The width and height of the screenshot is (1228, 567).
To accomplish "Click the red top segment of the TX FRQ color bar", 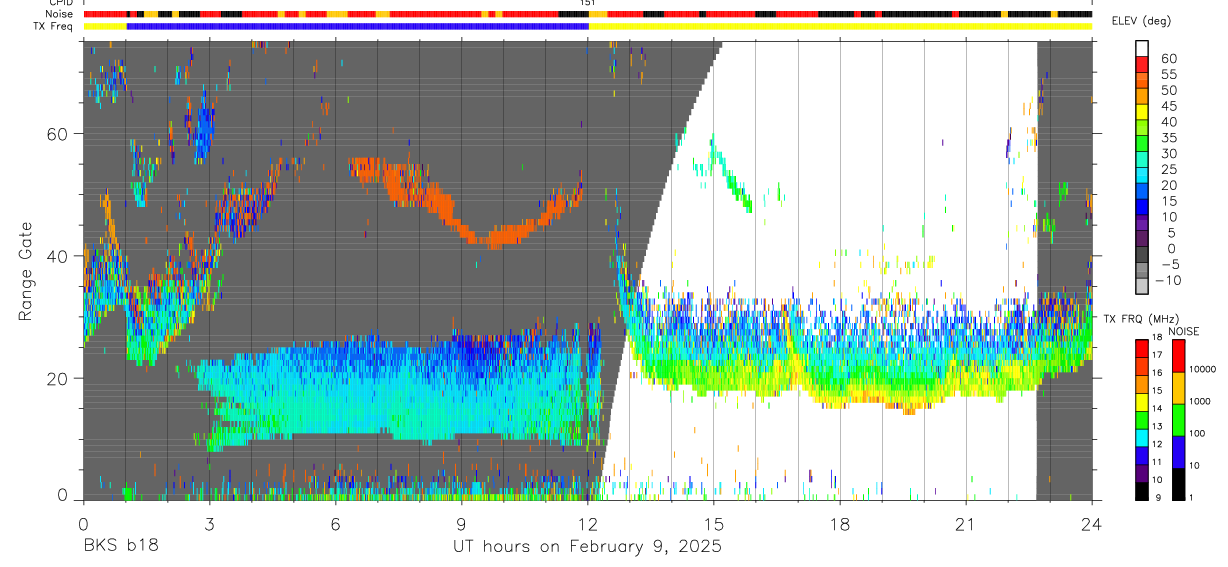I will click(x=1142, y=348).
